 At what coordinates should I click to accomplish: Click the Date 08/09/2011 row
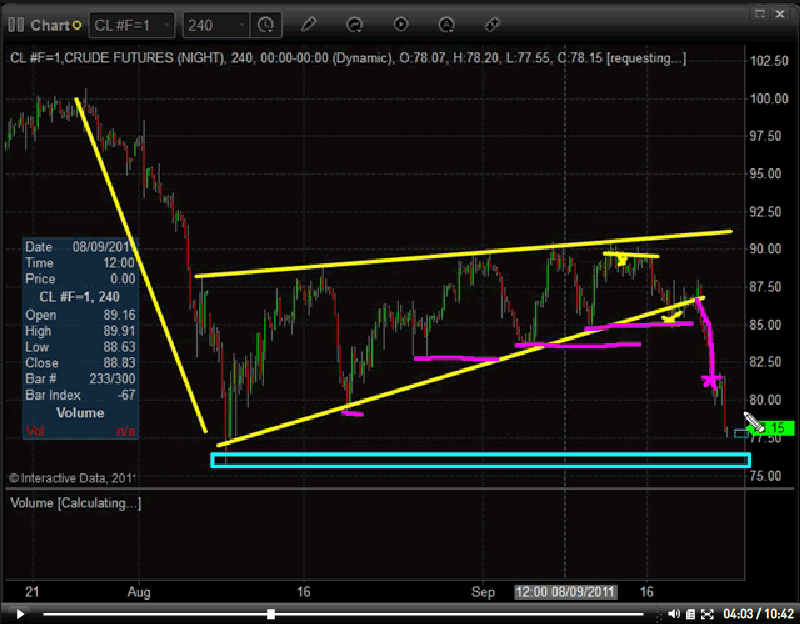click(80, 247)
